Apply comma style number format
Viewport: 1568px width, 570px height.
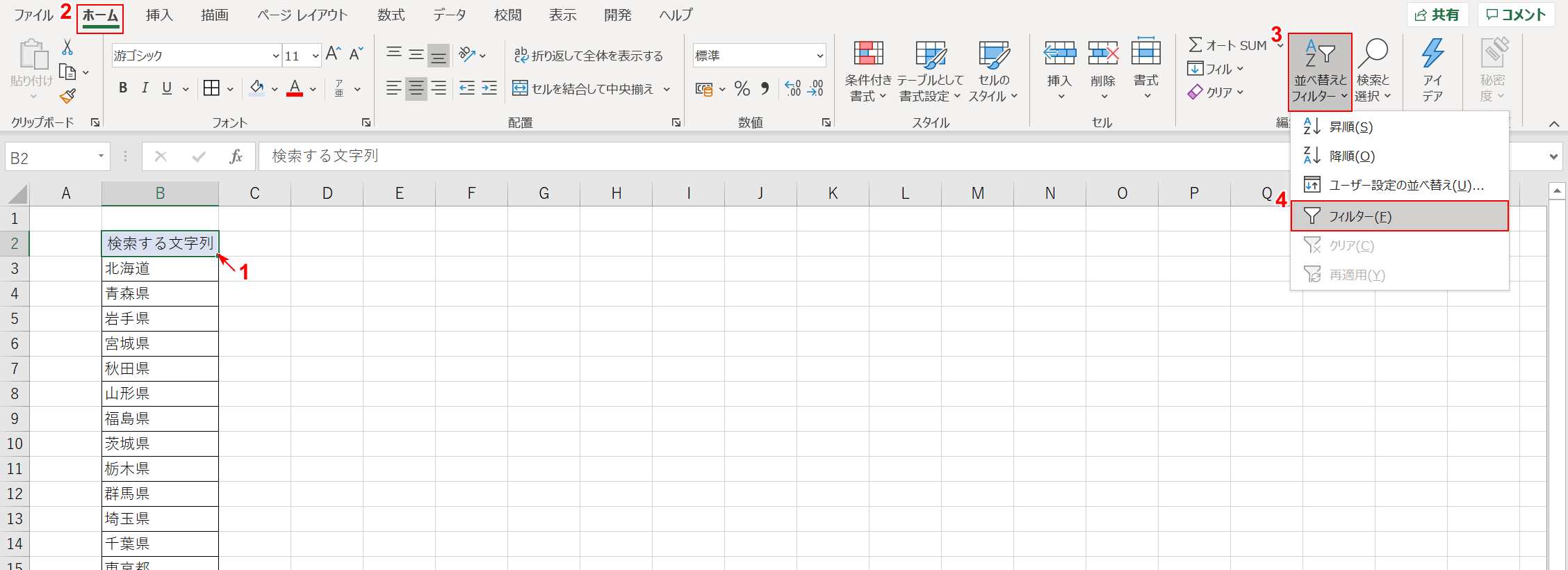point(765,88)
